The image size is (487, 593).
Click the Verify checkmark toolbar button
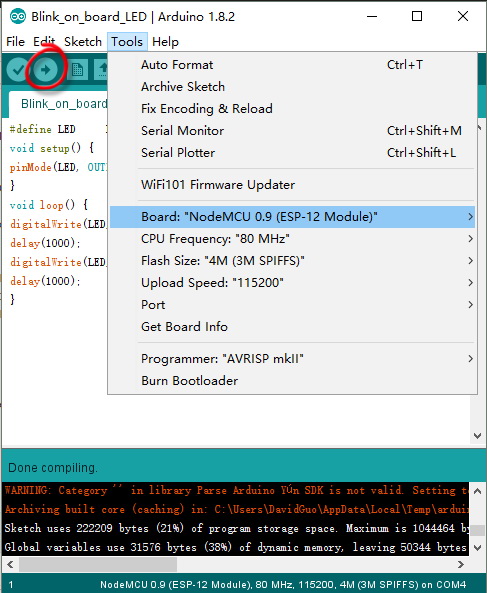(18, 70)
